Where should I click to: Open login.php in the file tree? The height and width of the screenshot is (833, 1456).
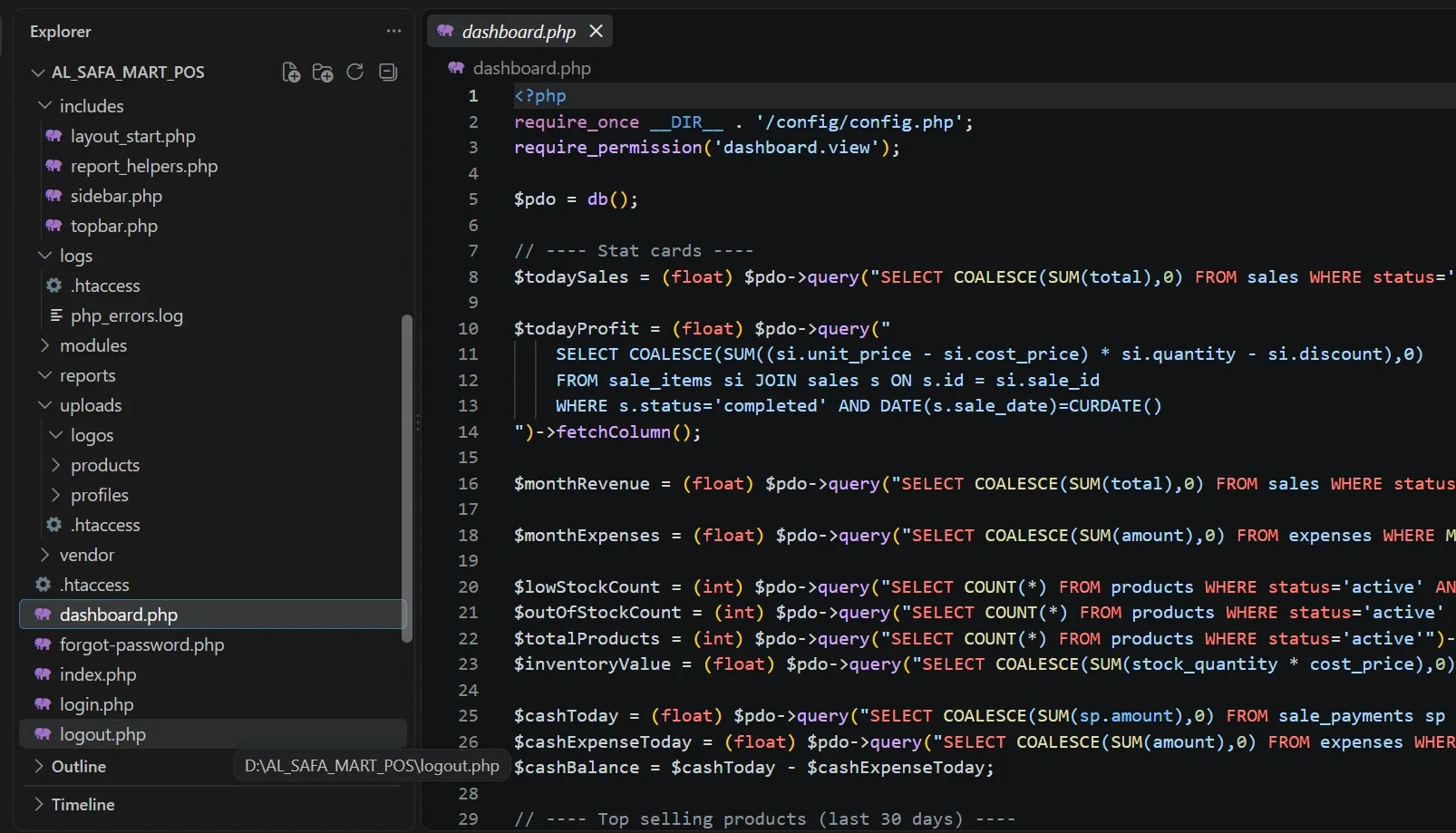pos(96,704)
